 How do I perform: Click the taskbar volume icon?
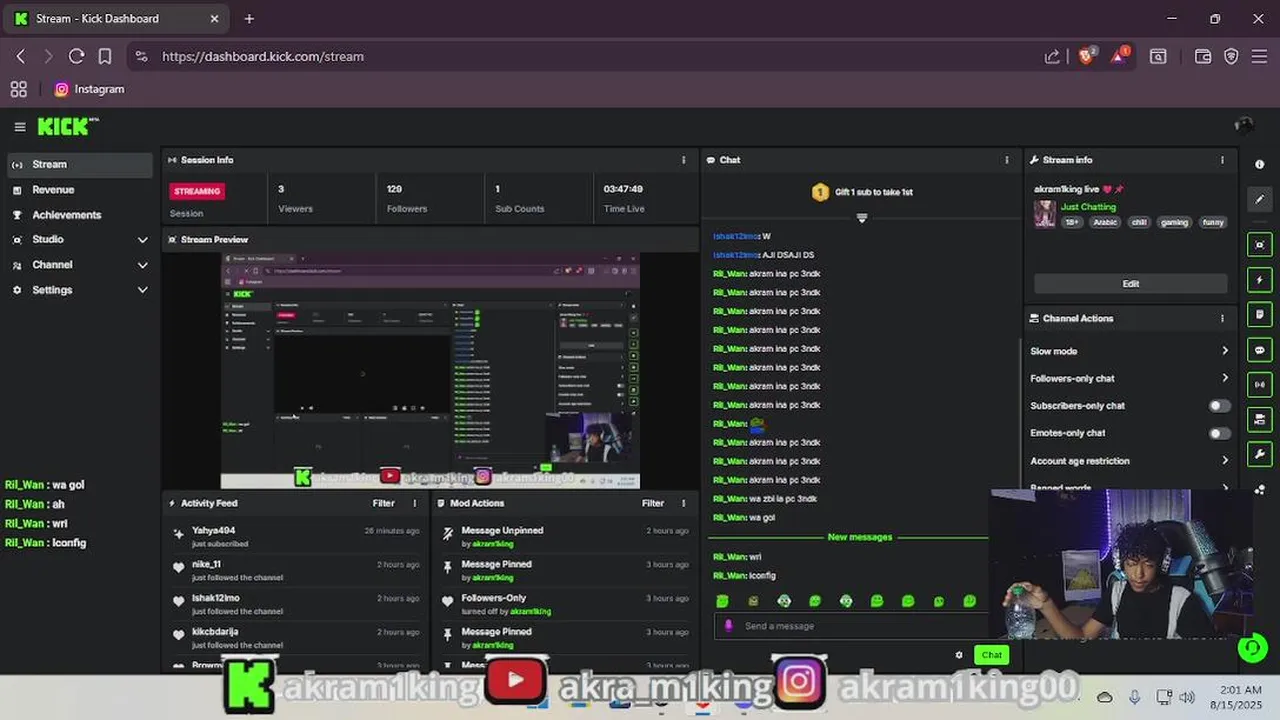1186,697
